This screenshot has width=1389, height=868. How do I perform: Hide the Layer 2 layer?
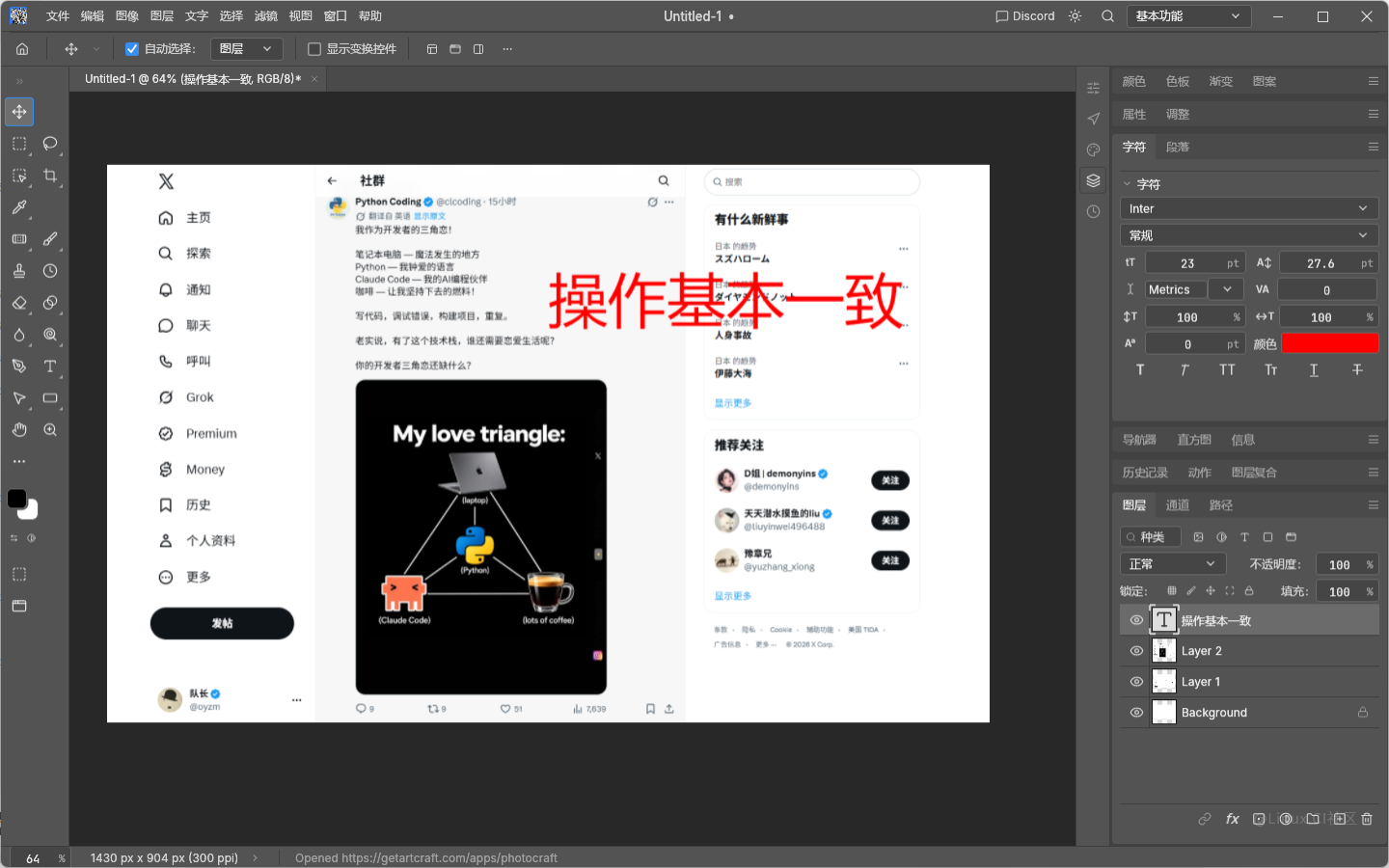click(1136, 651)
